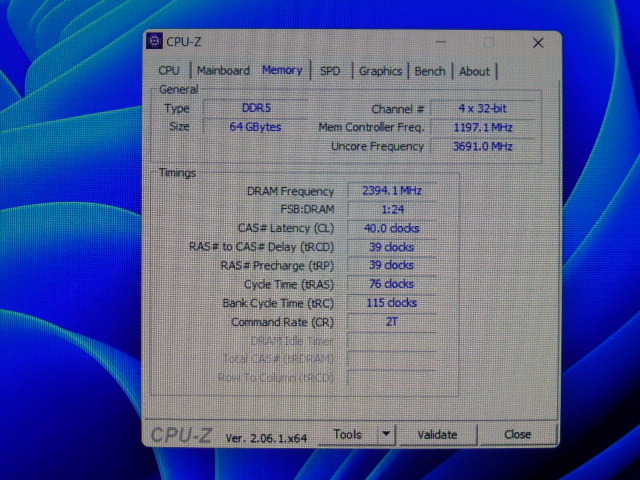Close the CPU-Z window with X
The image size is (640, 480).
538,43
